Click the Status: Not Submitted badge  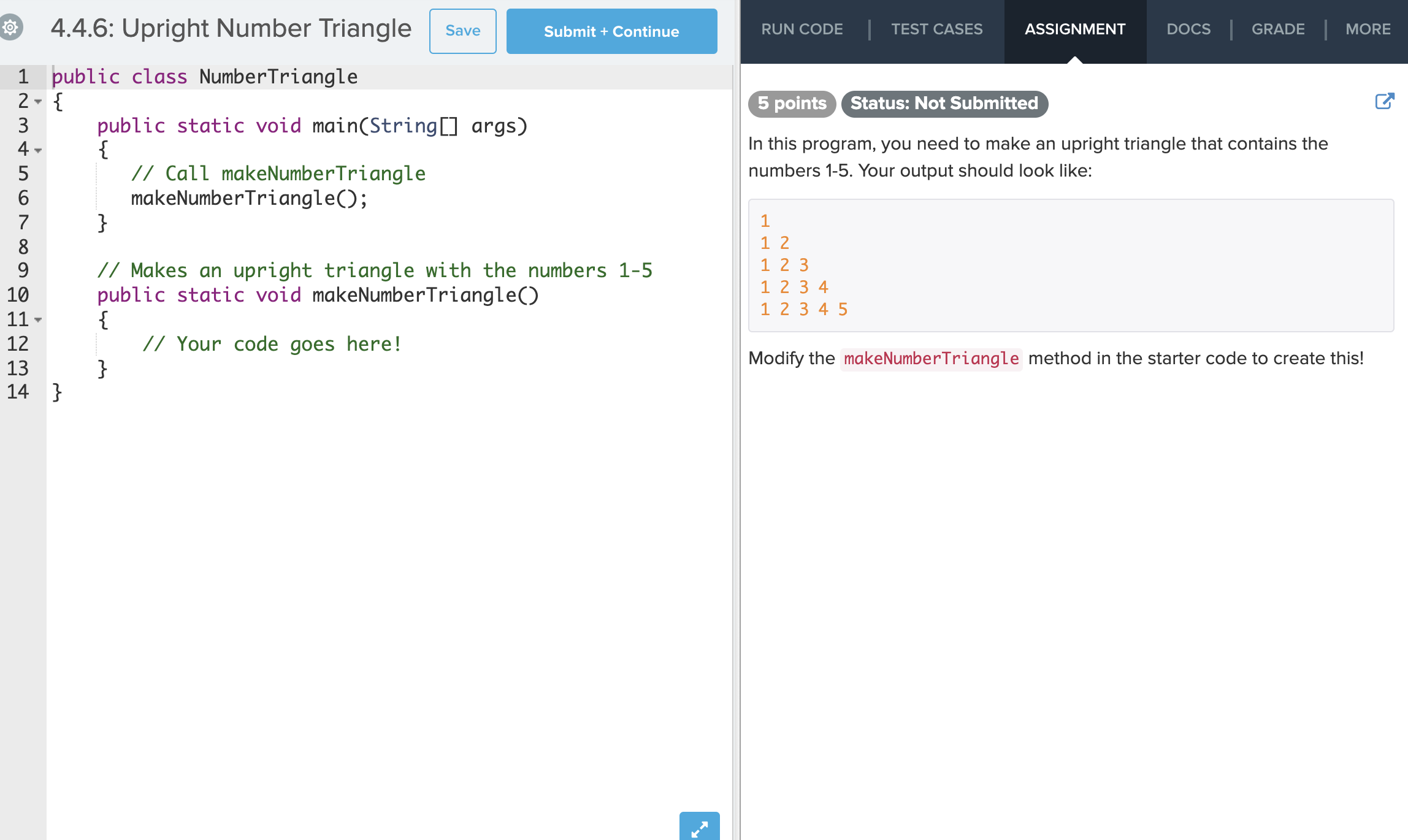click(944, 104)
